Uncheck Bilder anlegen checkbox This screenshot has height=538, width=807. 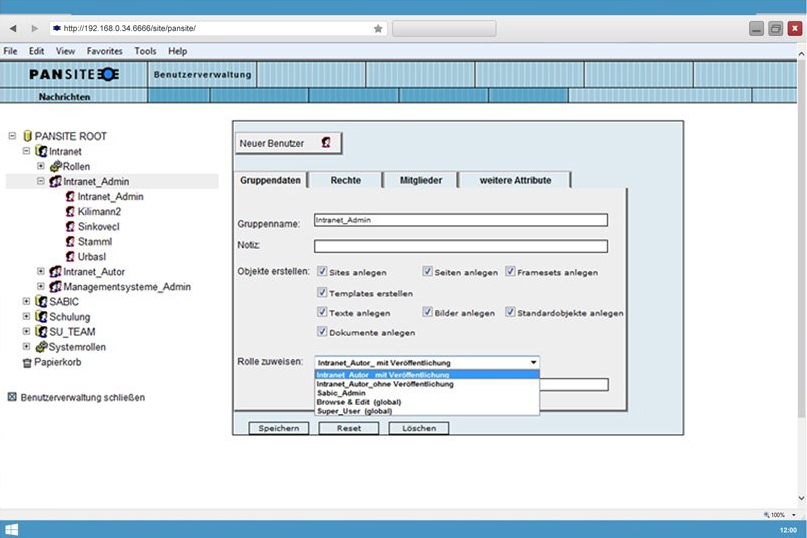click(427, 312)
